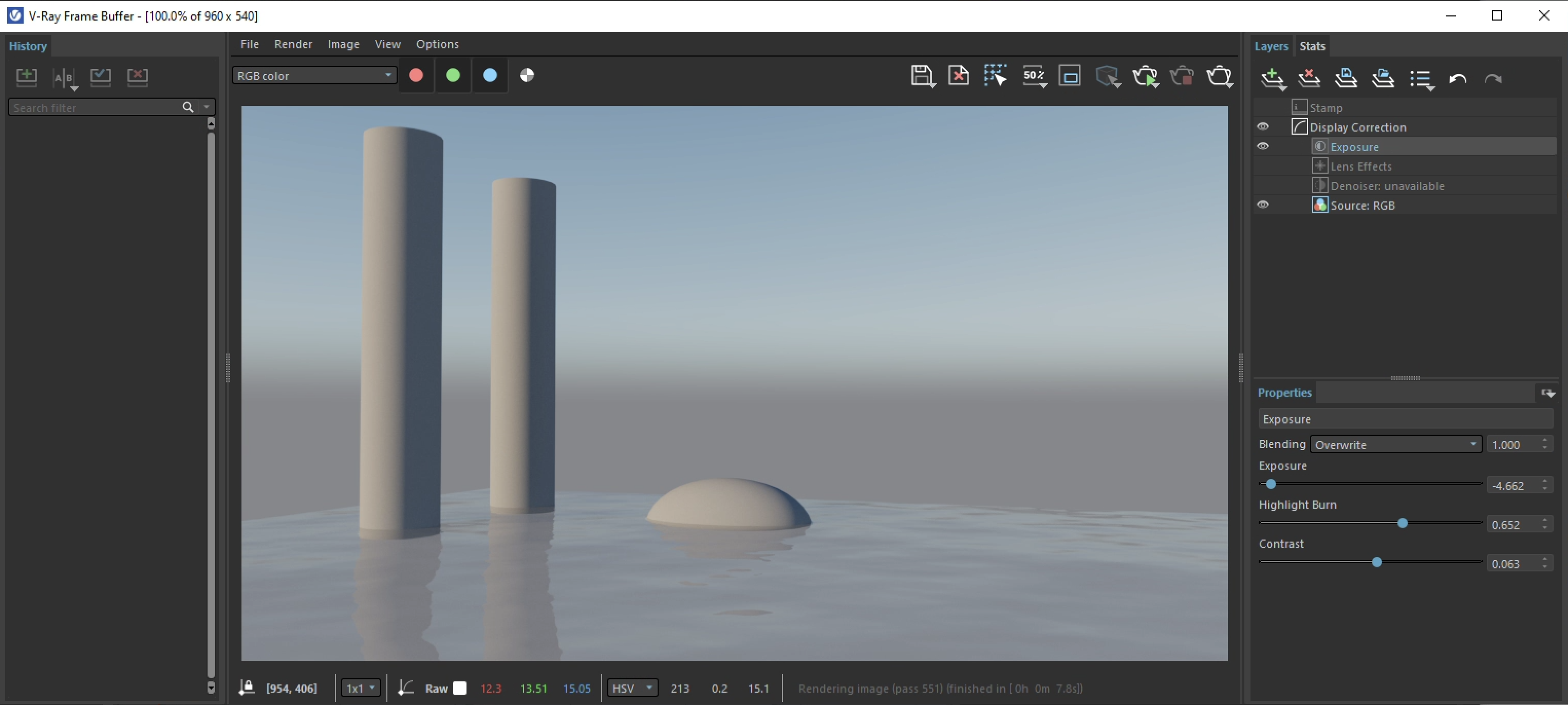This screenshot has width=1568, height=705.
Task: Toggle the red channel button
Action: (x=416, y=76)
